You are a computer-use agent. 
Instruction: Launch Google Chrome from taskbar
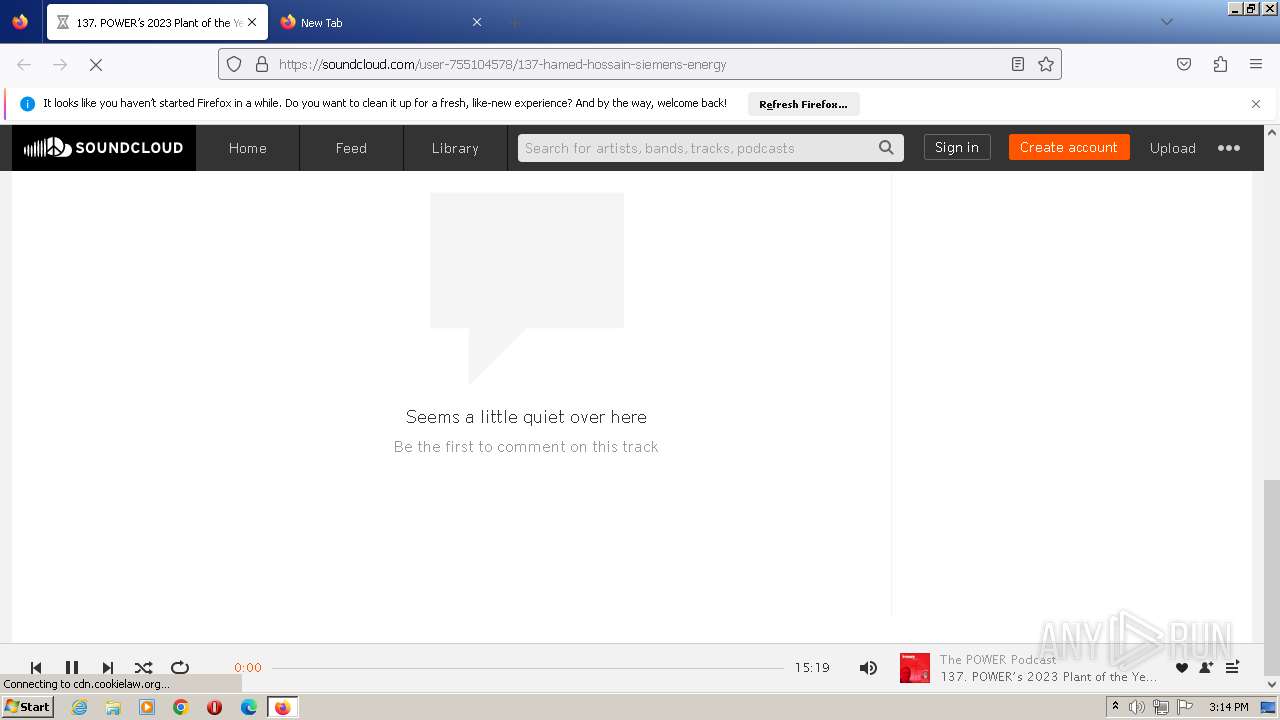coord(181,707)
